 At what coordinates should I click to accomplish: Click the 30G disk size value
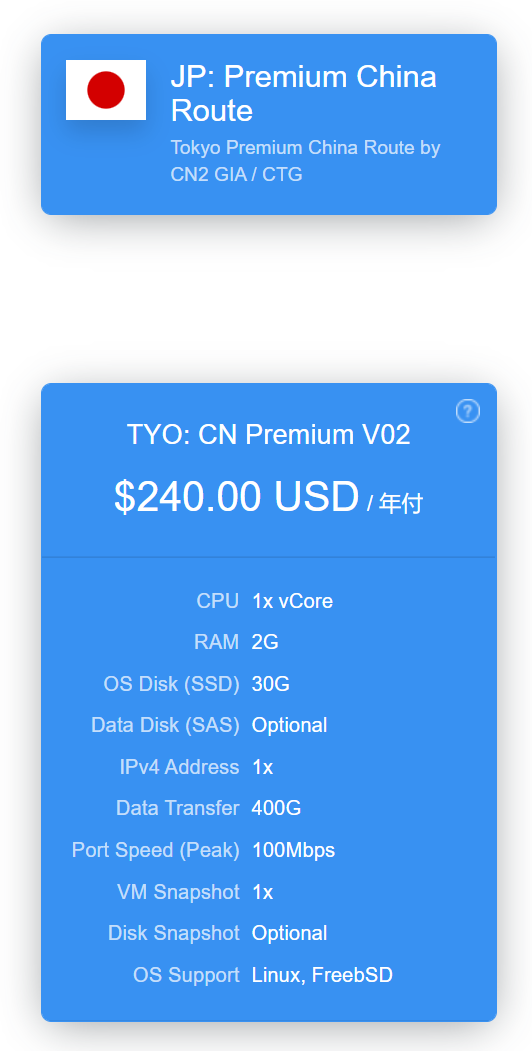[271, 684]
